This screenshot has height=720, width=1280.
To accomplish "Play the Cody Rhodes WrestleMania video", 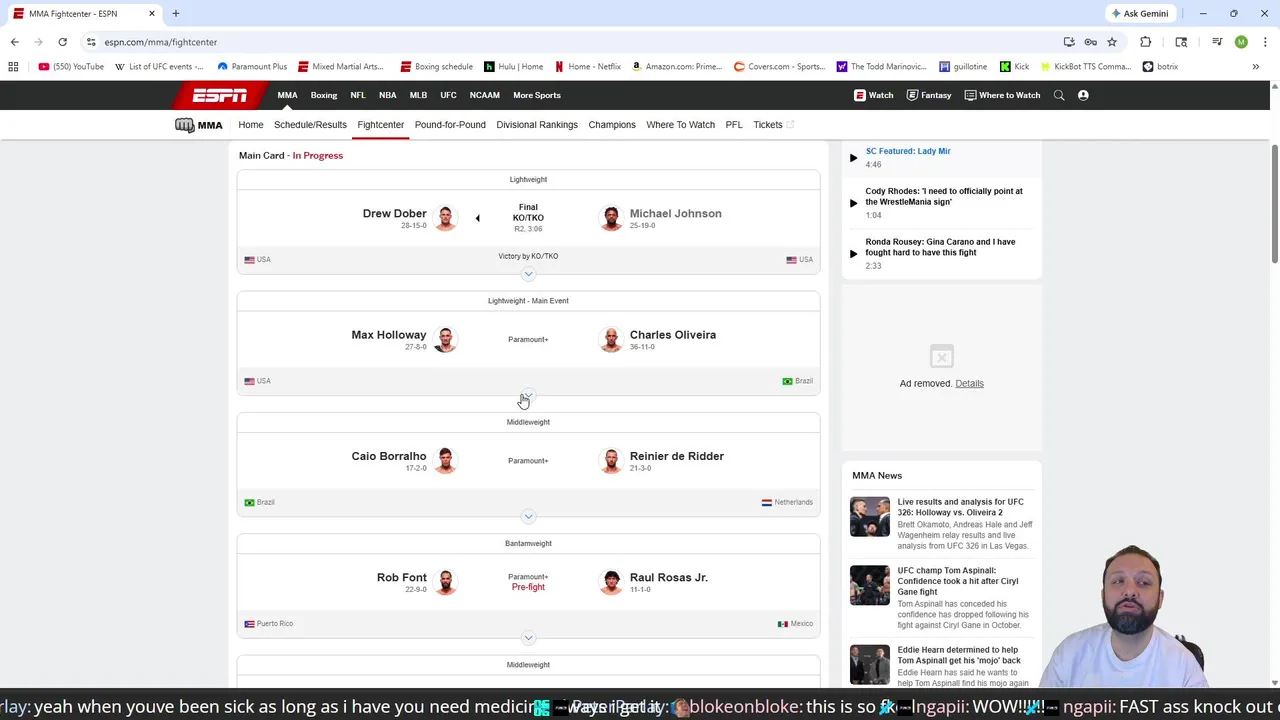I will [853, 203].
